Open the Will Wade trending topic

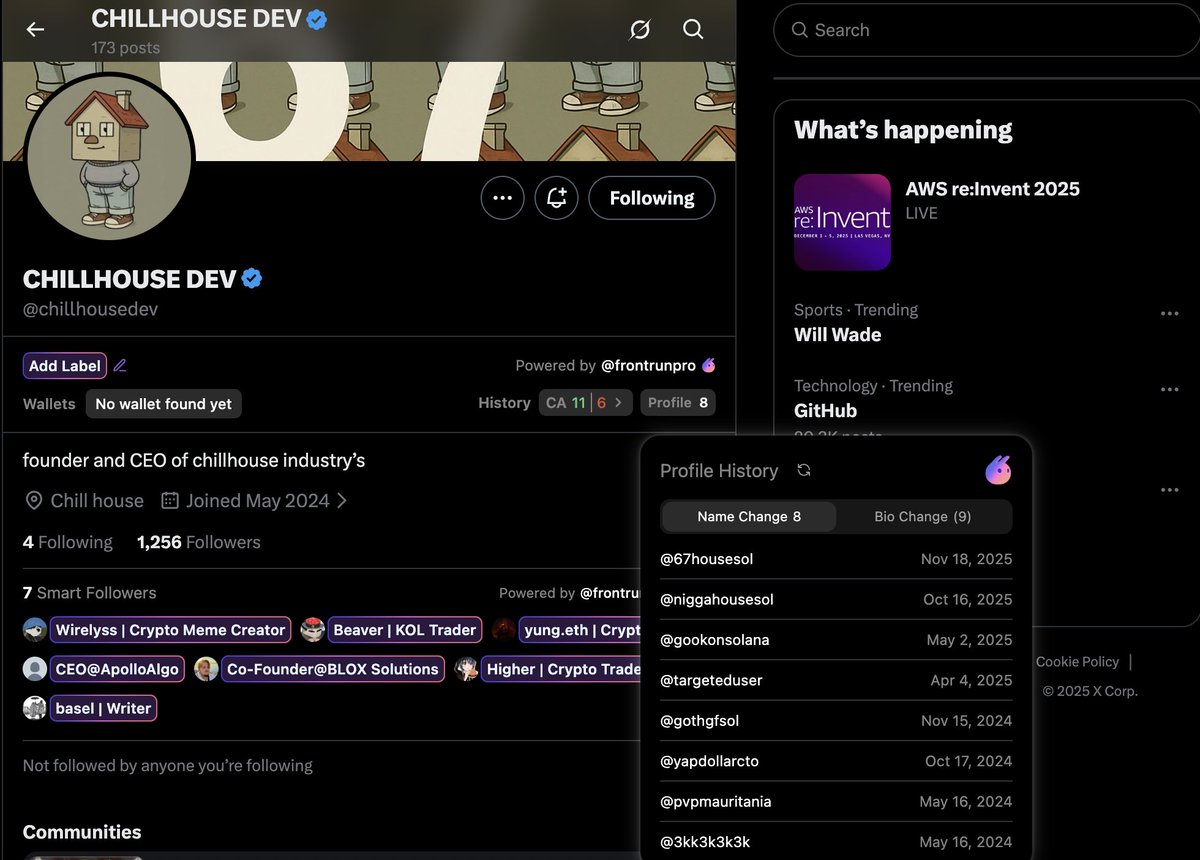click(x=838, y=335)
